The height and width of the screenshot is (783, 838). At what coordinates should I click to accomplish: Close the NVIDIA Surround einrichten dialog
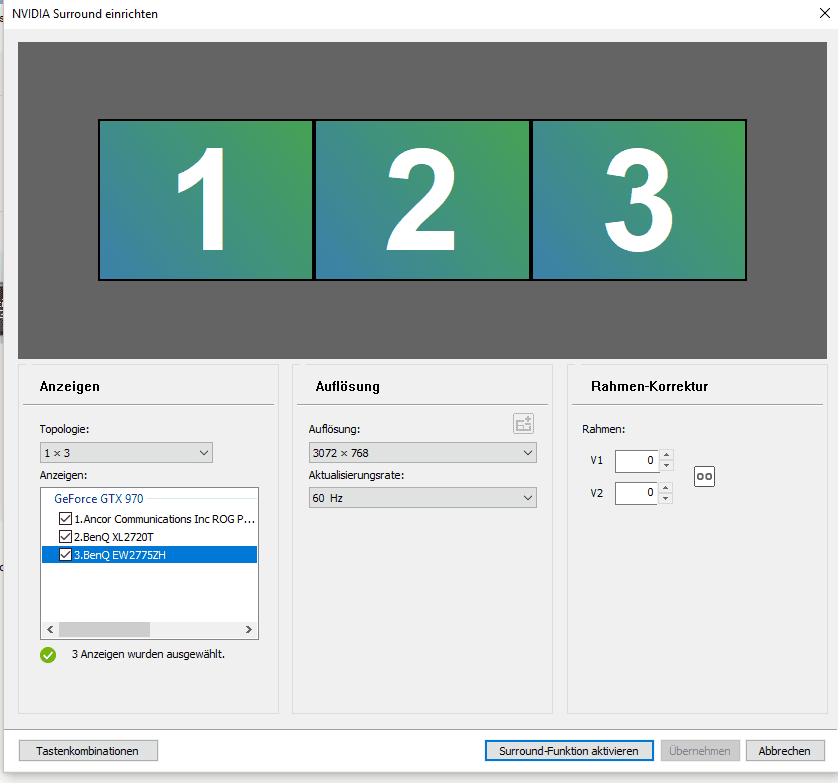(x=824, y=13)
